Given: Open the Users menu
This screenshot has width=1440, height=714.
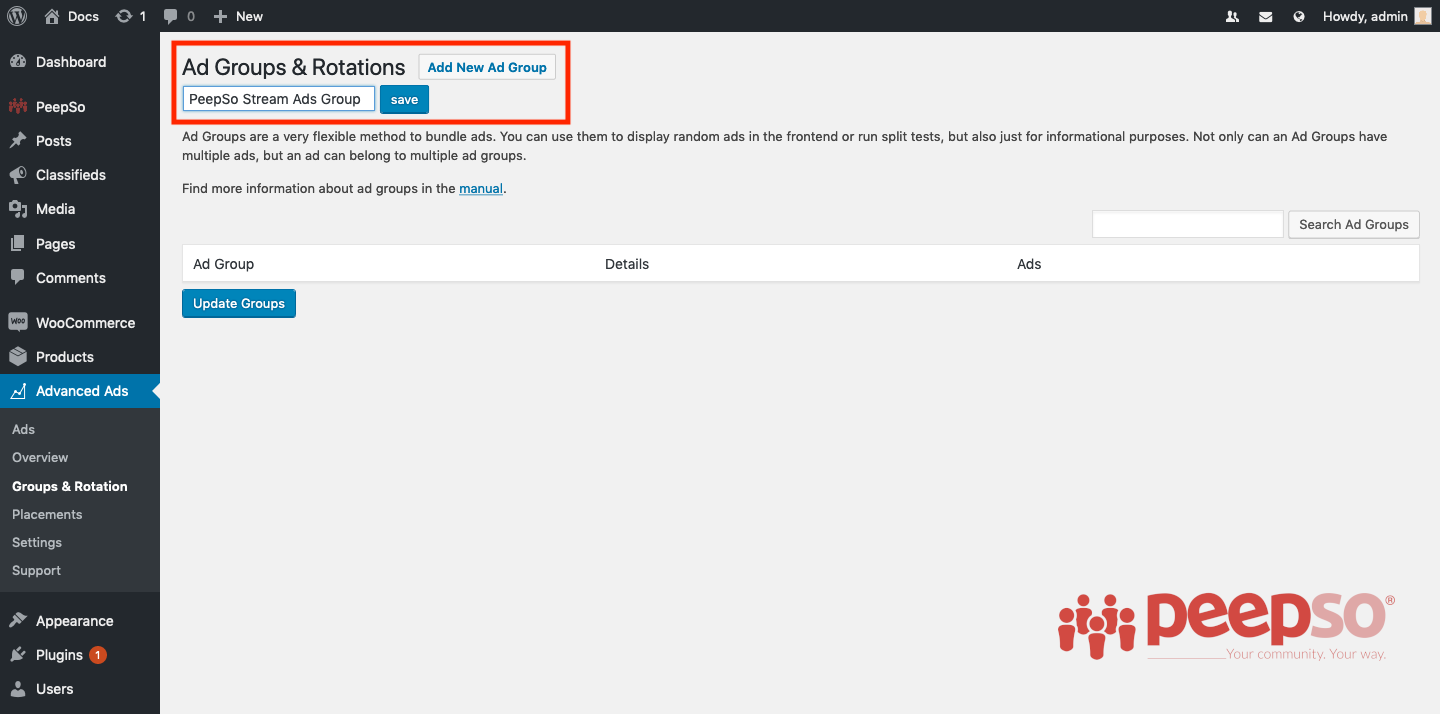Looking at the screenshot, I should tap(80, 689).
